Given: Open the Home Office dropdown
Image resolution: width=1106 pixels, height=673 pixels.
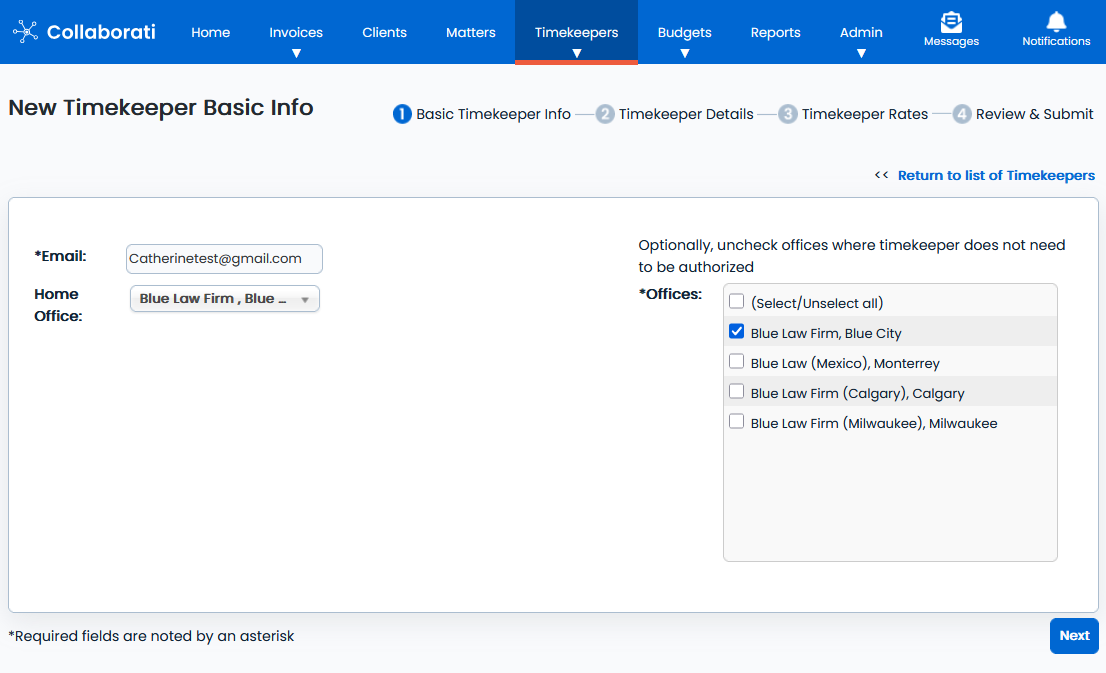Looking at the screenshot, I should pyautogui.click(x=225, y=299).
